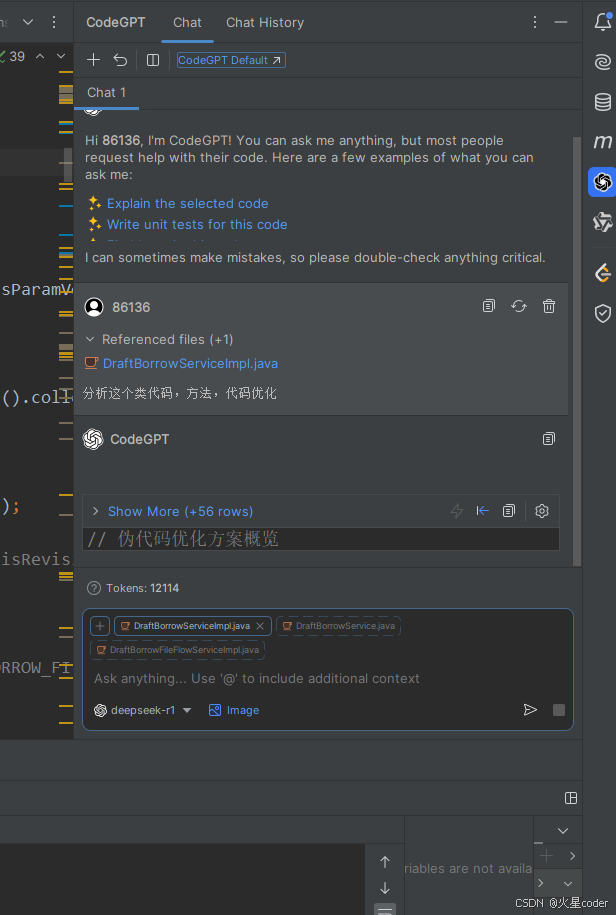Hide the CodeGPT tool window
Screen dimensions: 616x915
(x=561, y=22)
